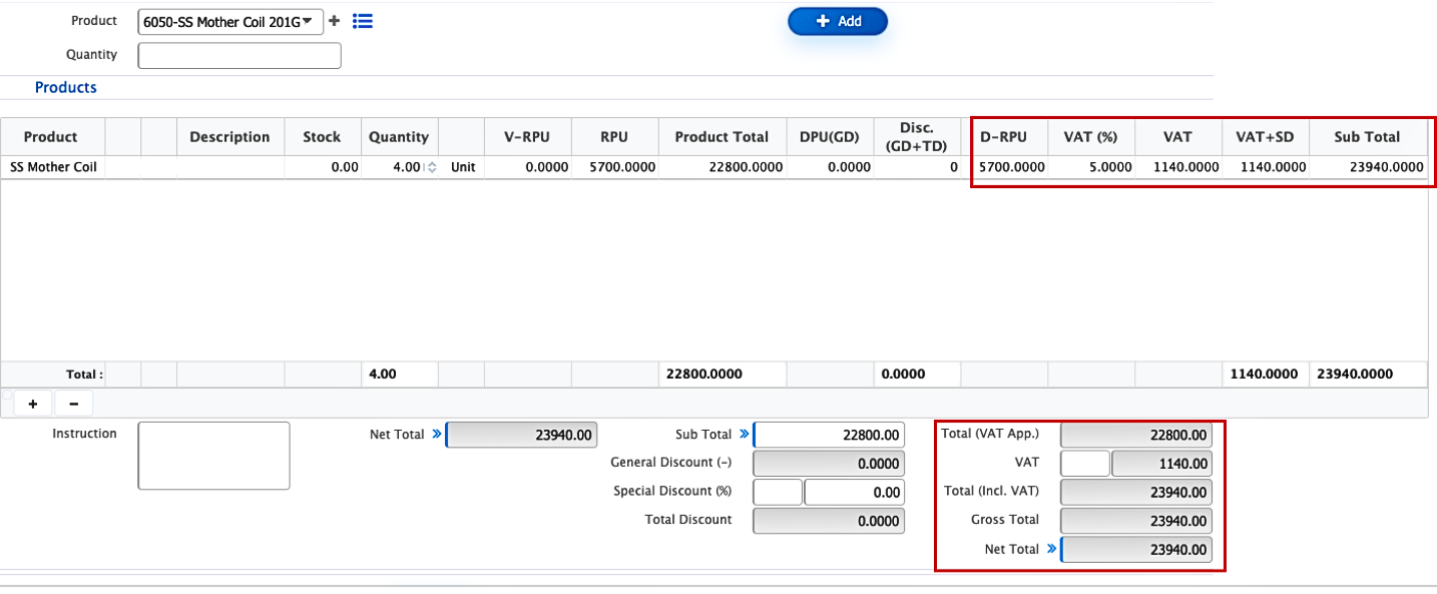Click the VAT (%) column header
Viewport: 1437px width, 594px height.
tap(1090, 137)
